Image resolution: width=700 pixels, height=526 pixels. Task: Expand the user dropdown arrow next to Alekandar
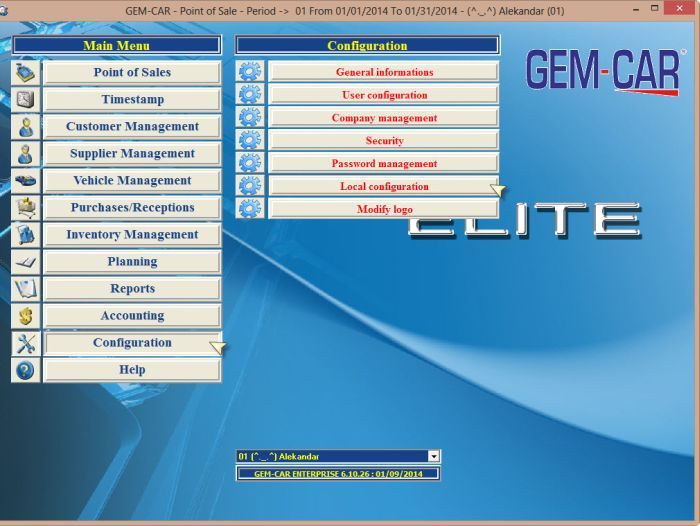pyautogui.click(x=434, y=456)
